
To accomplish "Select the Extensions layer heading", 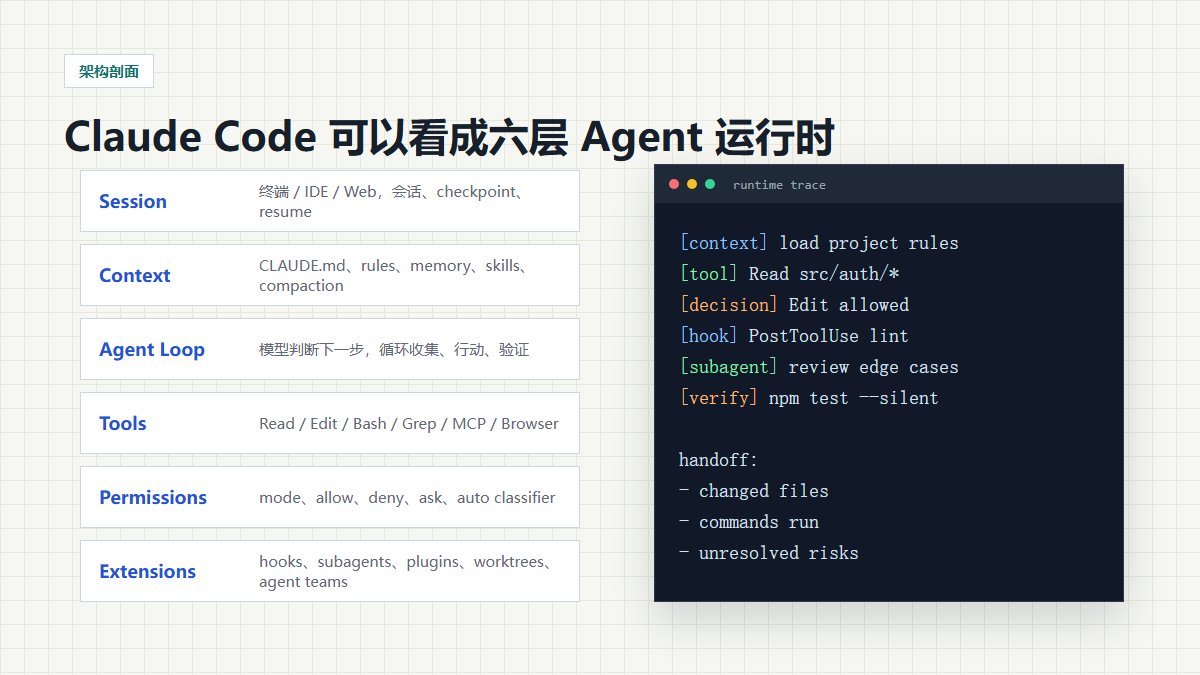I will point(148,571).
